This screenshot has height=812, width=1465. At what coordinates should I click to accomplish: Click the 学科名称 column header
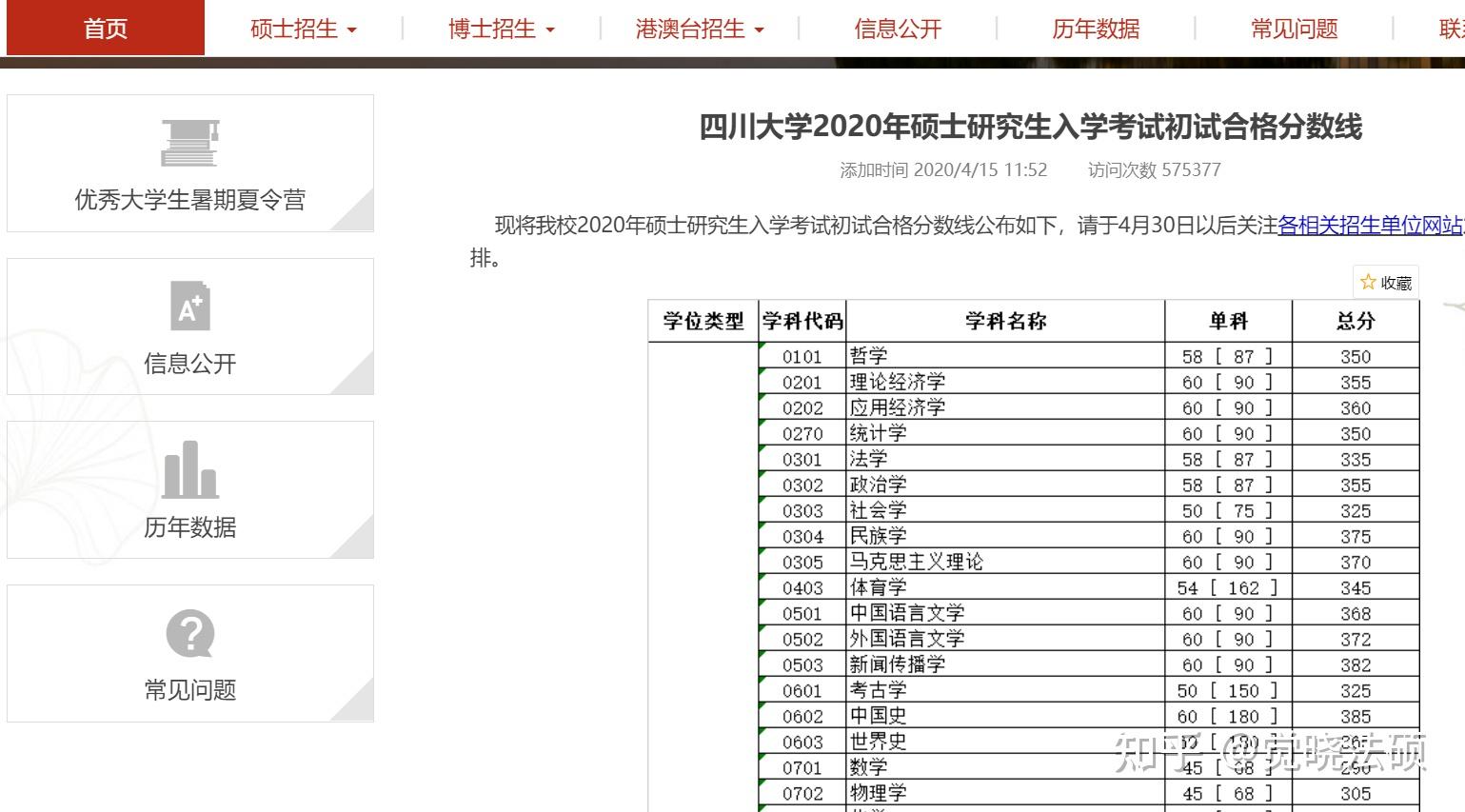coord(1005,322)
